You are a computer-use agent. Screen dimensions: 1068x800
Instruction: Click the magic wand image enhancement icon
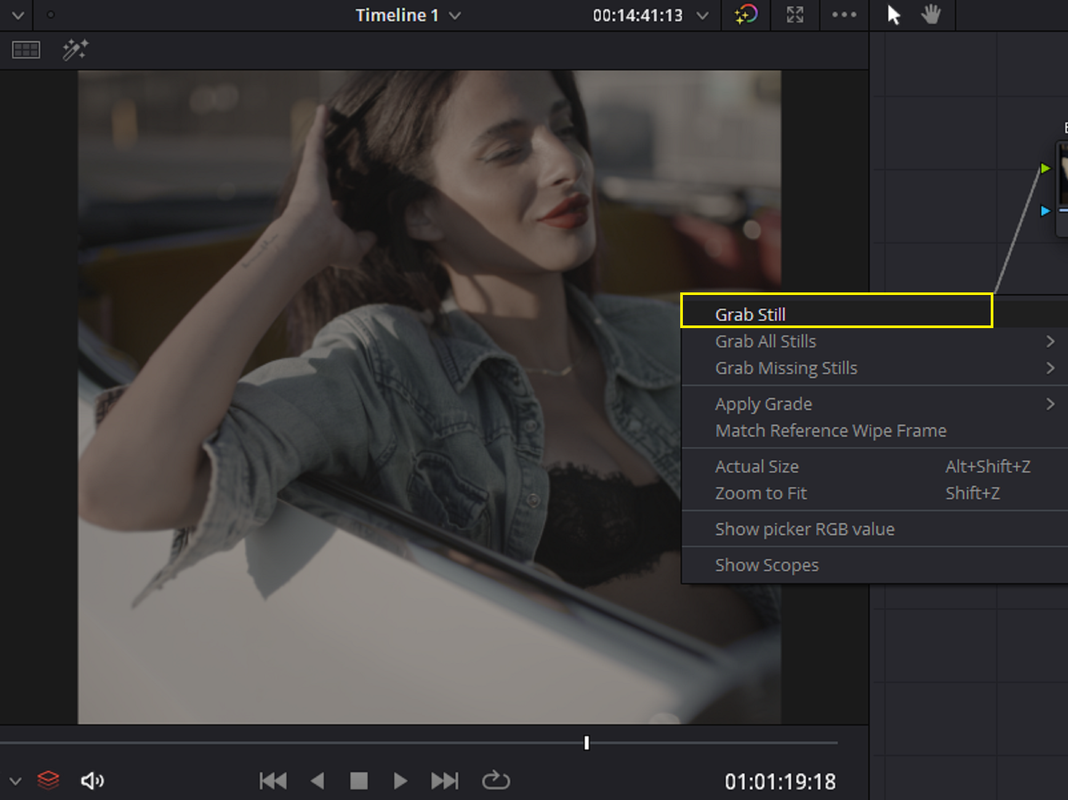pyautogui.click(x=75, y=50)
